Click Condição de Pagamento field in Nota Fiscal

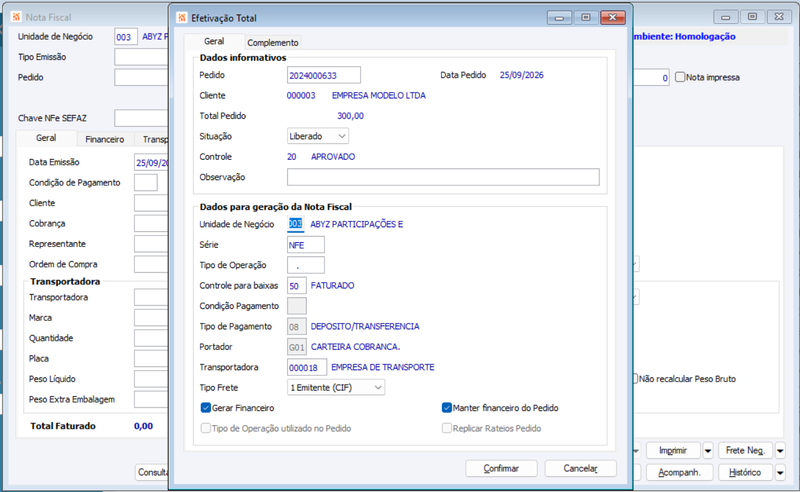146,183
